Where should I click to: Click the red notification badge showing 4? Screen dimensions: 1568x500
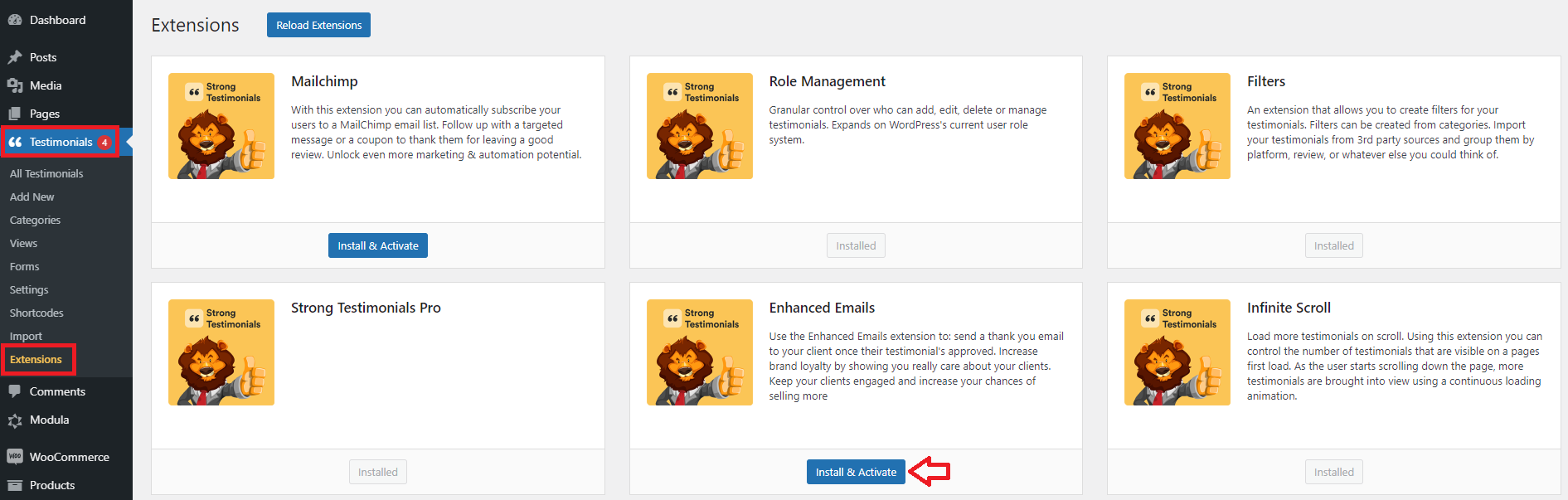pos(104,143)
